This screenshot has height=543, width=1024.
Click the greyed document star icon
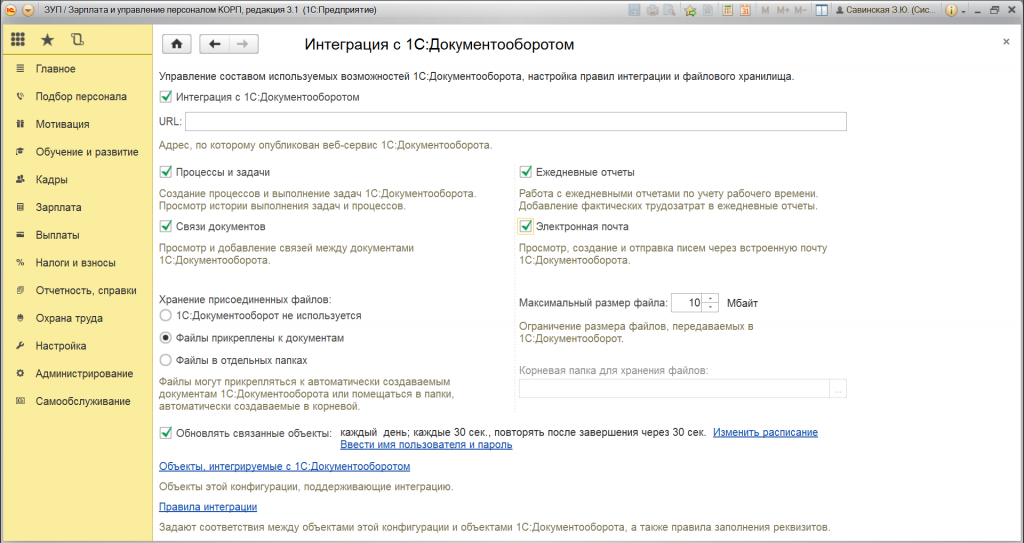click(708, 10)
